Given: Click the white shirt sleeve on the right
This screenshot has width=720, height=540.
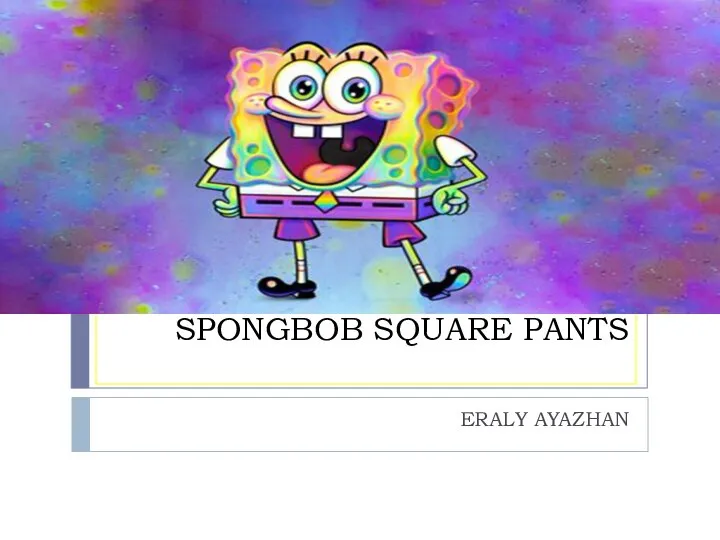Looking at the screenshot, I should point(455,152).
